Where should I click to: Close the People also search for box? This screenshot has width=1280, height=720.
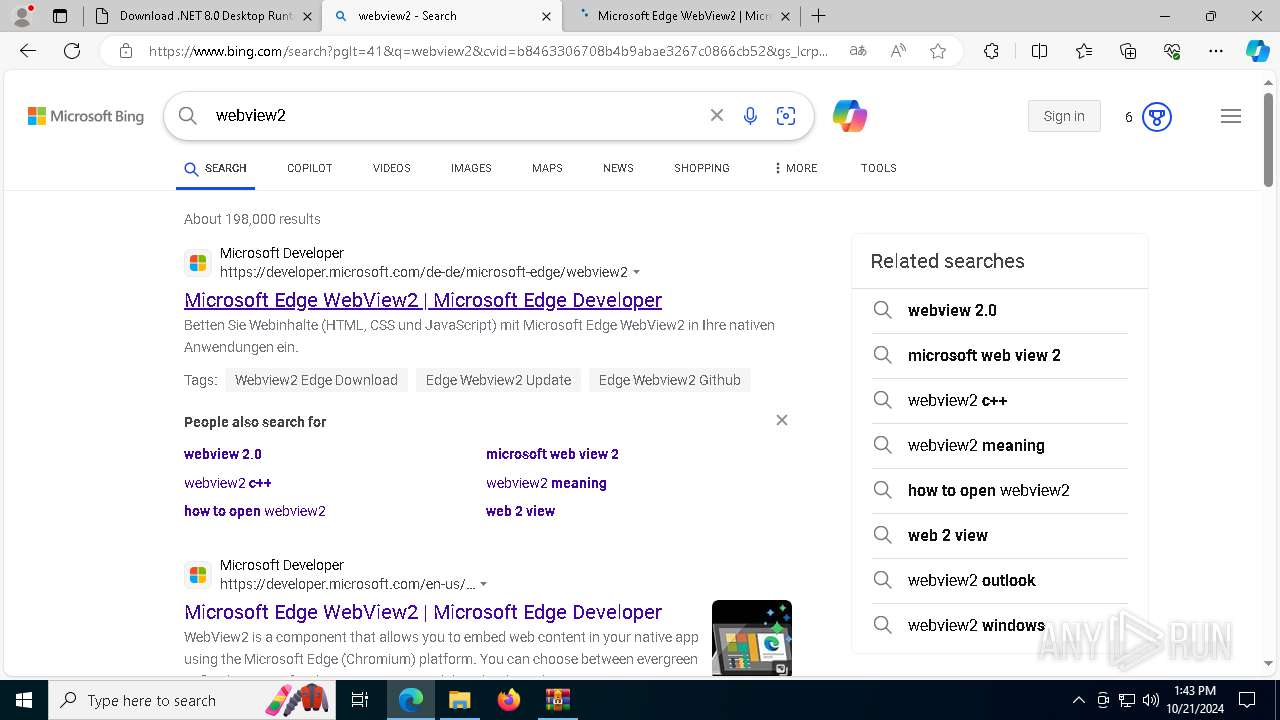point(782,420)
